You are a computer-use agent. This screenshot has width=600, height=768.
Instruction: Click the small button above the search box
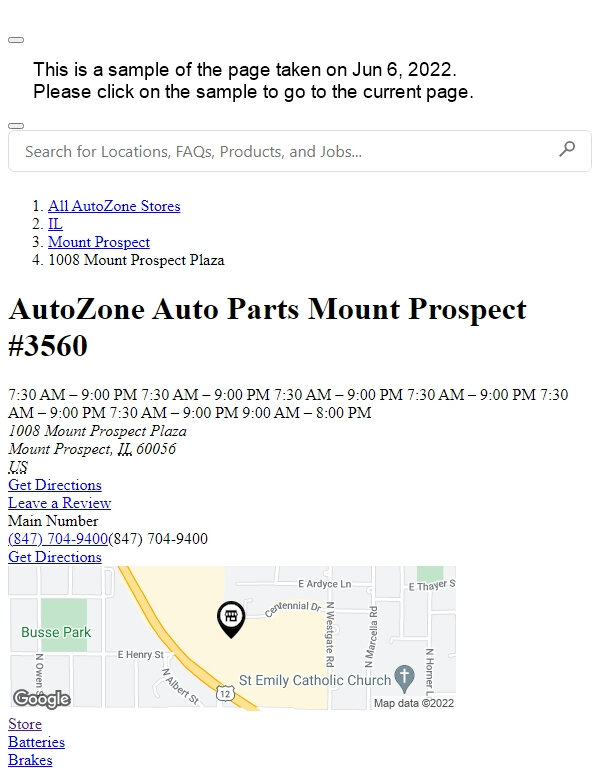pyautogui.click(x=16, y=126)
